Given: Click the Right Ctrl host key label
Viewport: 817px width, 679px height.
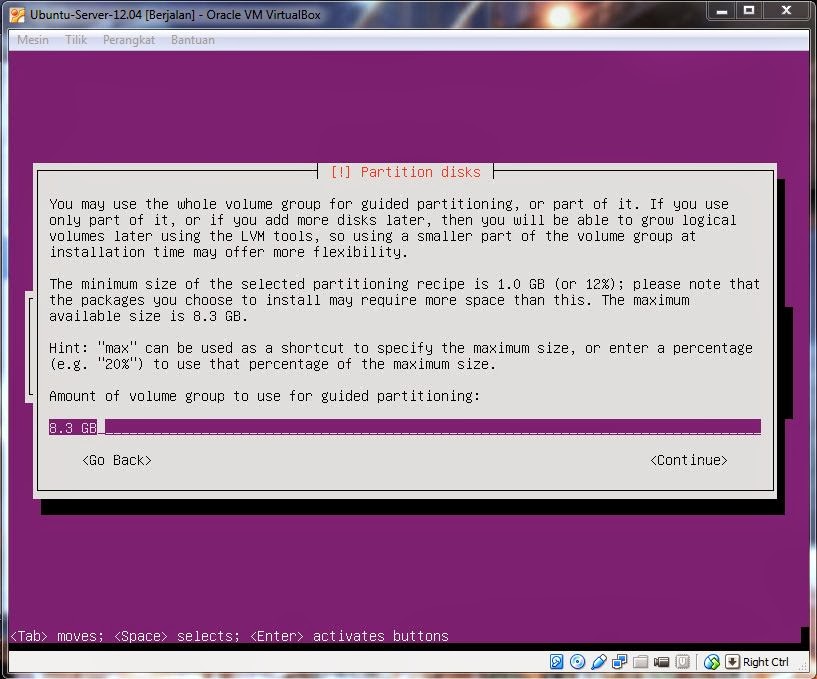Looking at the screenshot, I should tap(765, 662).
